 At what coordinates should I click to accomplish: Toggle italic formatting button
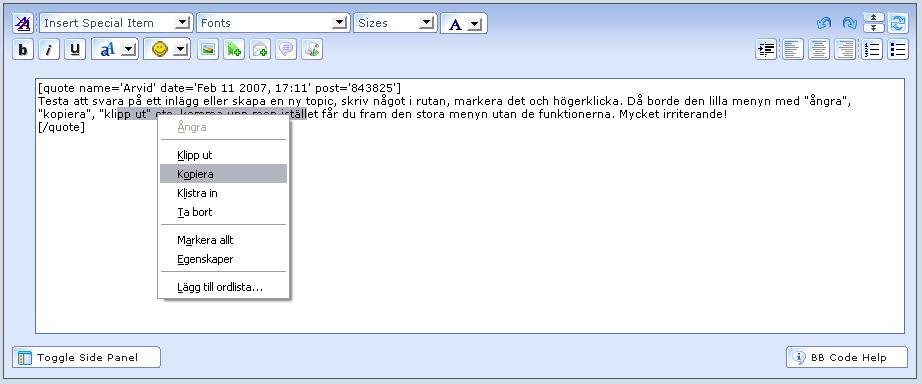click(x=49, y=50)
